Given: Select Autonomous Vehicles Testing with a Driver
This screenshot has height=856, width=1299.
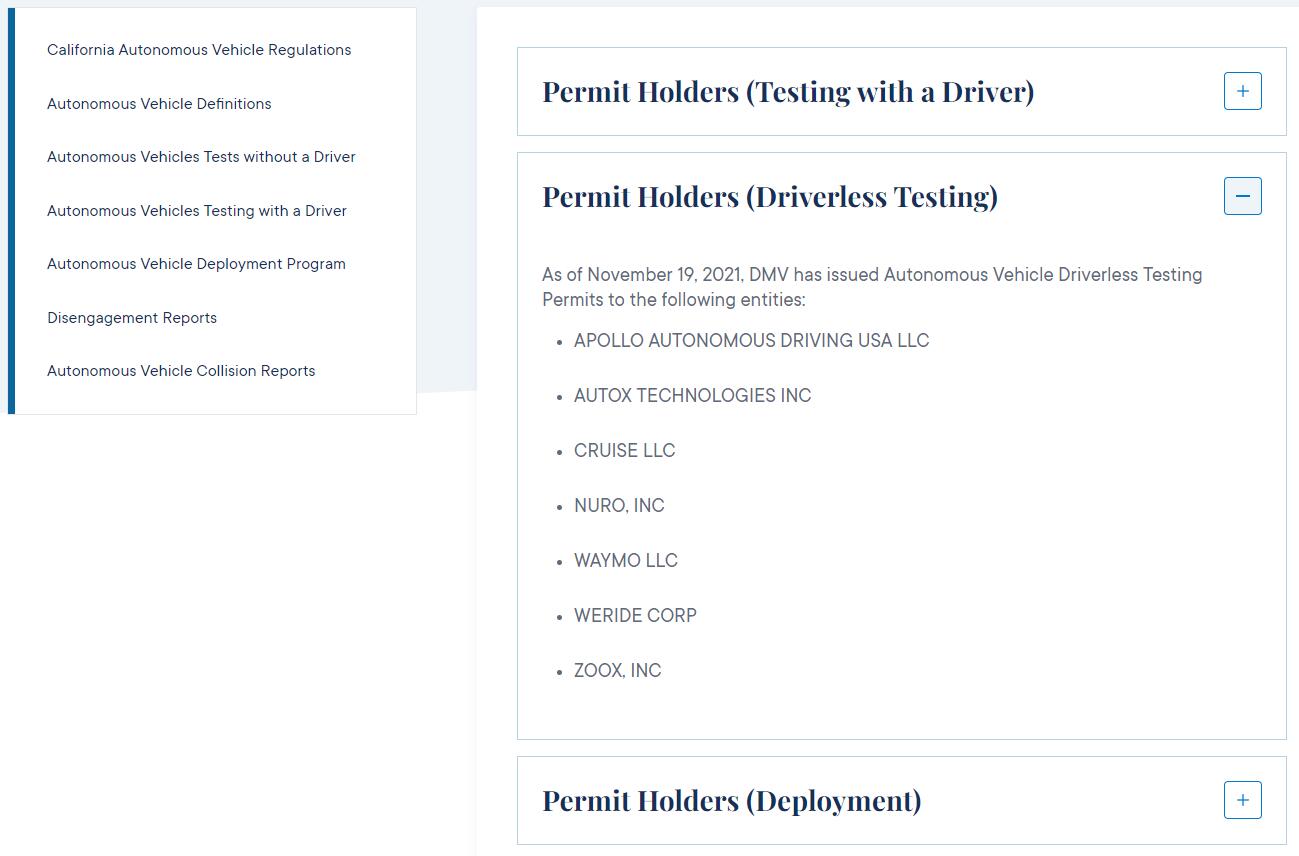Looking at the screenshot, I should click(196, 210).
